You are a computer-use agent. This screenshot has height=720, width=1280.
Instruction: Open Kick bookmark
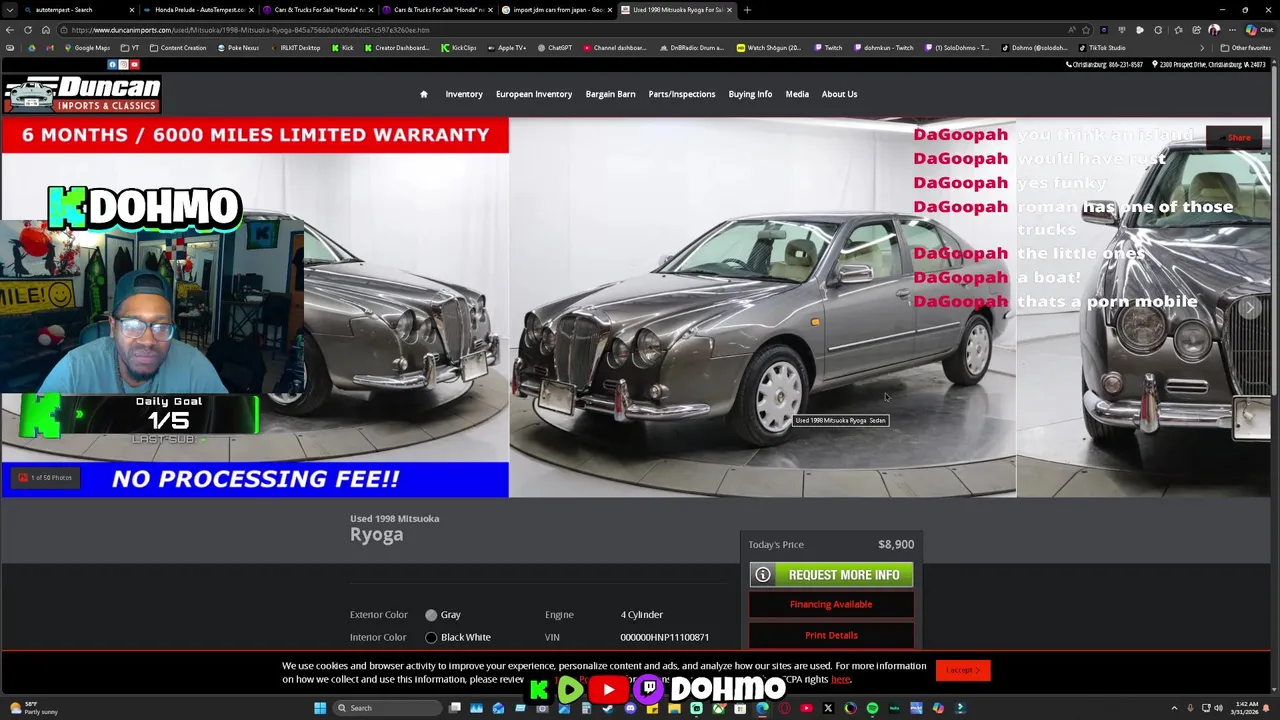(343, 48)
